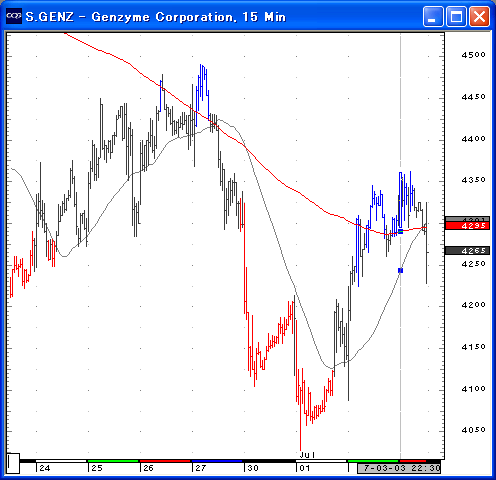Viewport: 496px width, 480px height.
Task: Click the 4050 price axis label
Action: coord(473,430)
